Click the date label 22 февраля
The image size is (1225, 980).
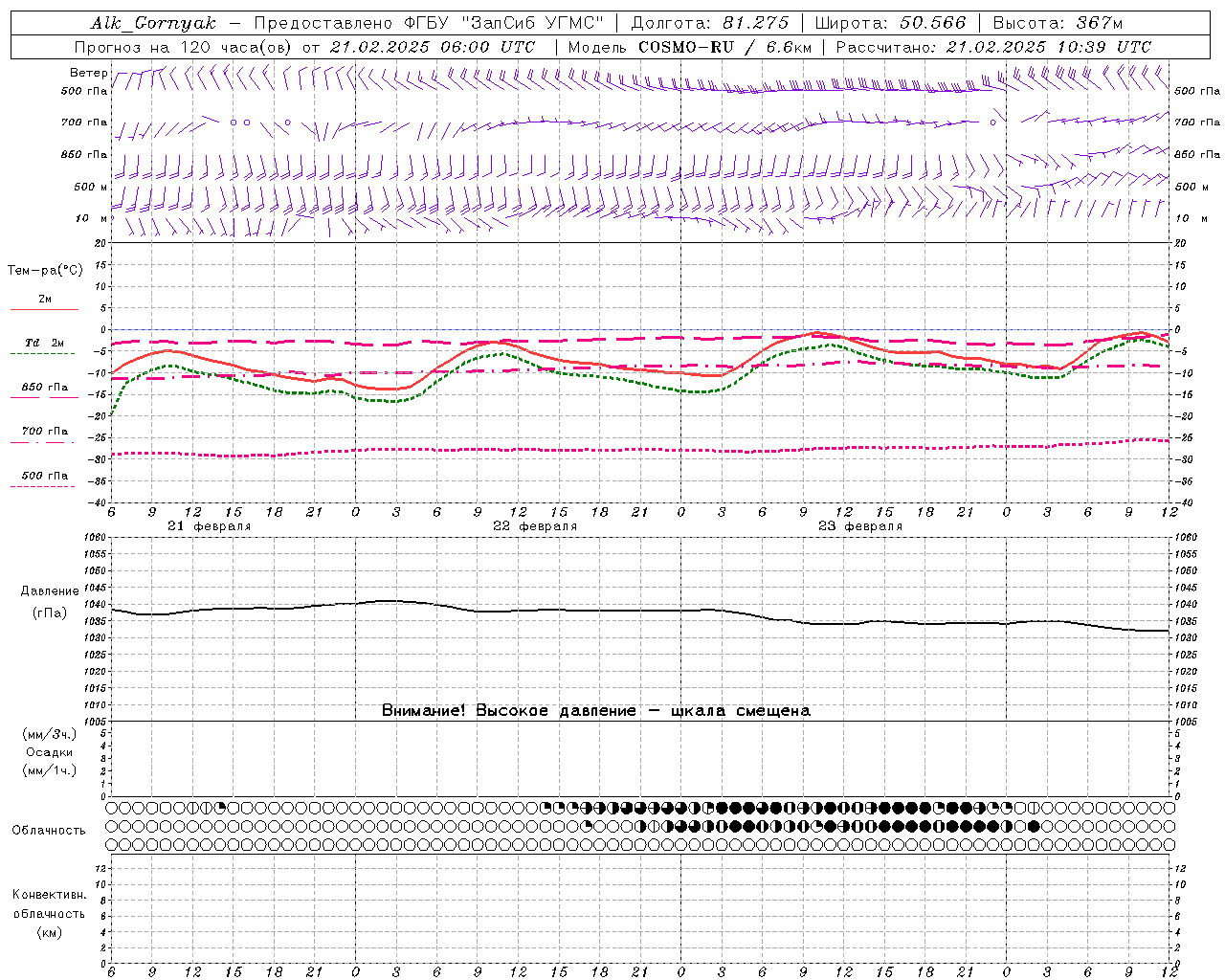pyautogui.click(x=535, y=526)
